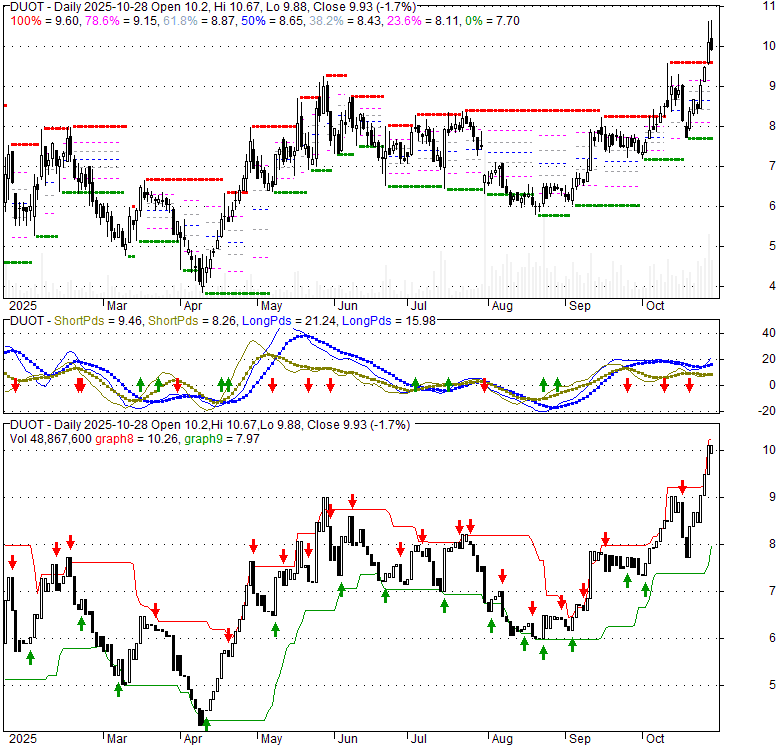This screenshot has width=780, height=745.
Task: Click the Sep label under top chart
Action: (x=580, y=306)
